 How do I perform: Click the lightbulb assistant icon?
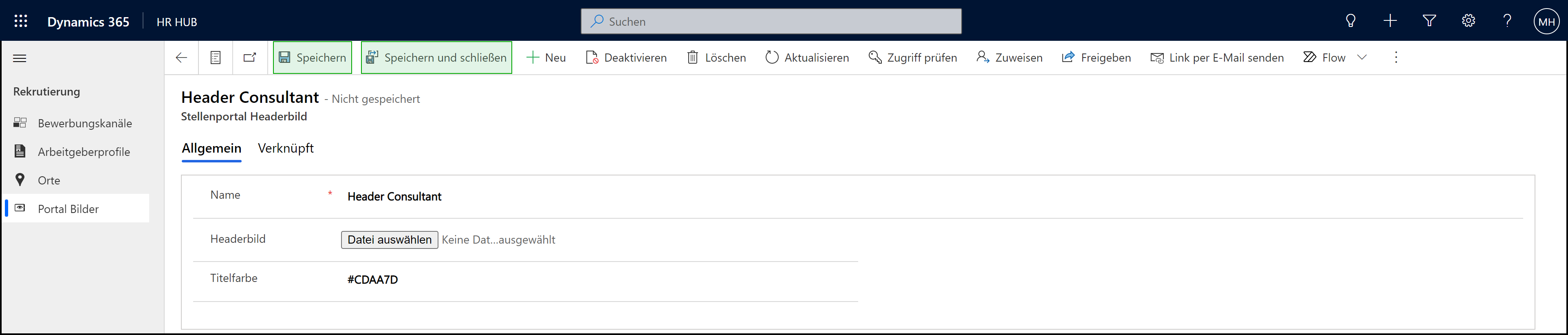(1351, 21)
